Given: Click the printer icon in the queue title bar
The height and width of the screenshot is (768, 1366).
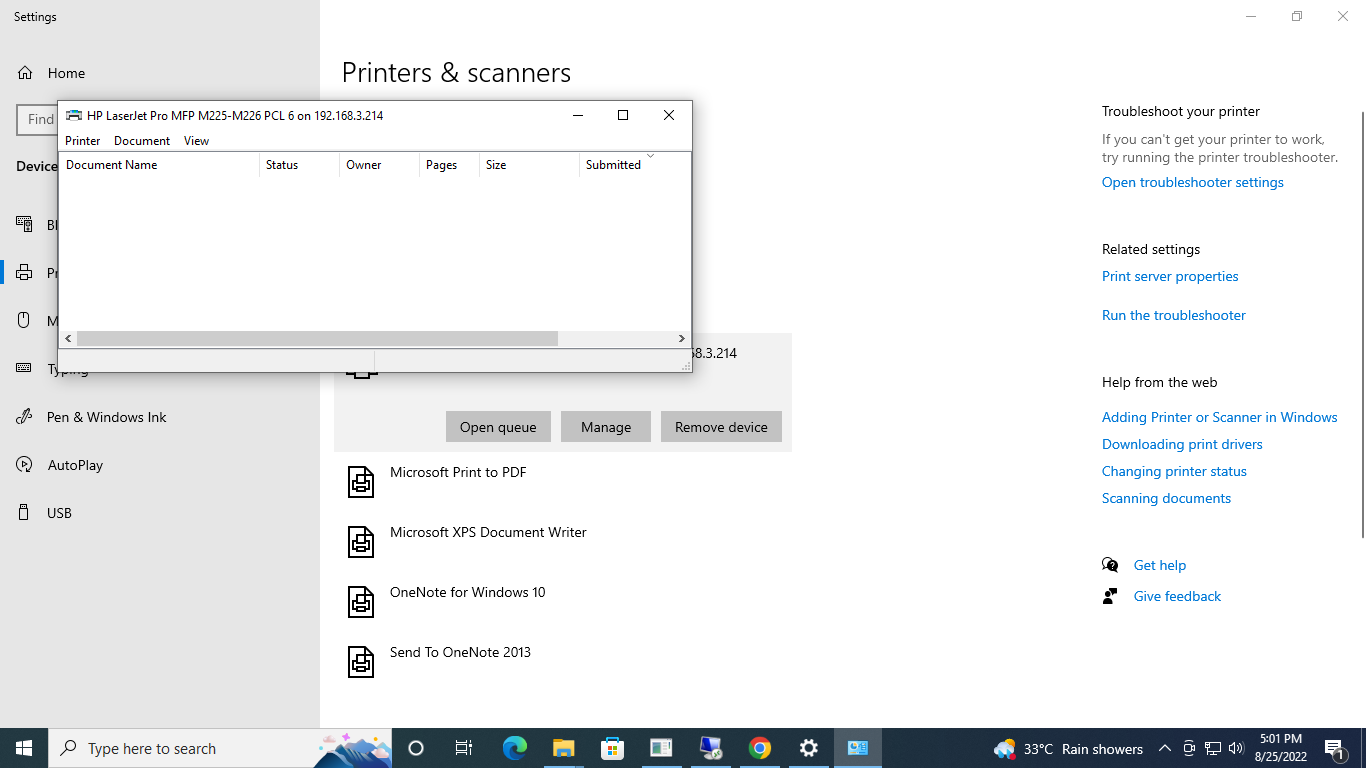Looking at the screenshot, I should 74,115.
